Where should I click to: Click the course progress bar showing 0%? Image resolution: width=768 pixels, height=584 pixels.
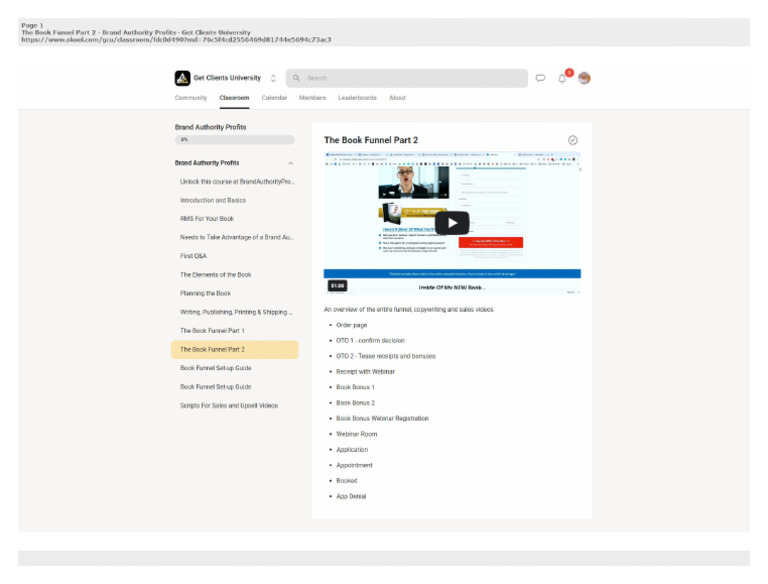[235, 140]
